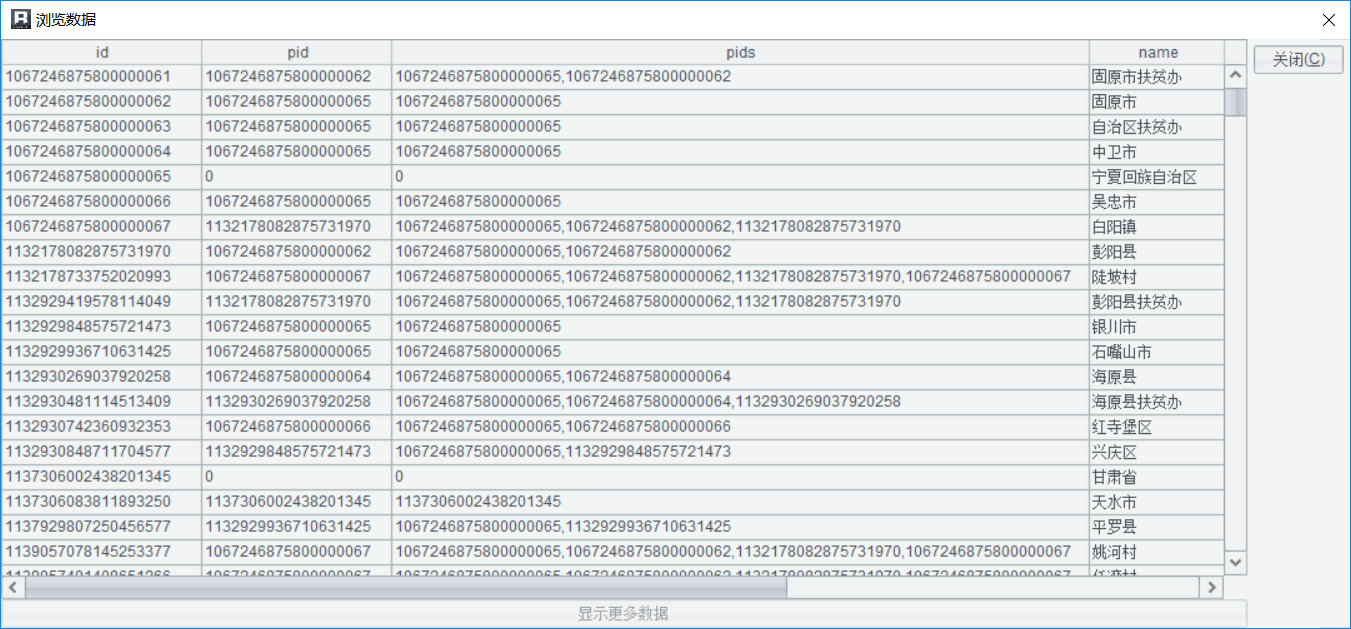Select name cell 银川市
Viewport: 1351px width, 629px height.
pyautogui.click(x=1157, y=327)
